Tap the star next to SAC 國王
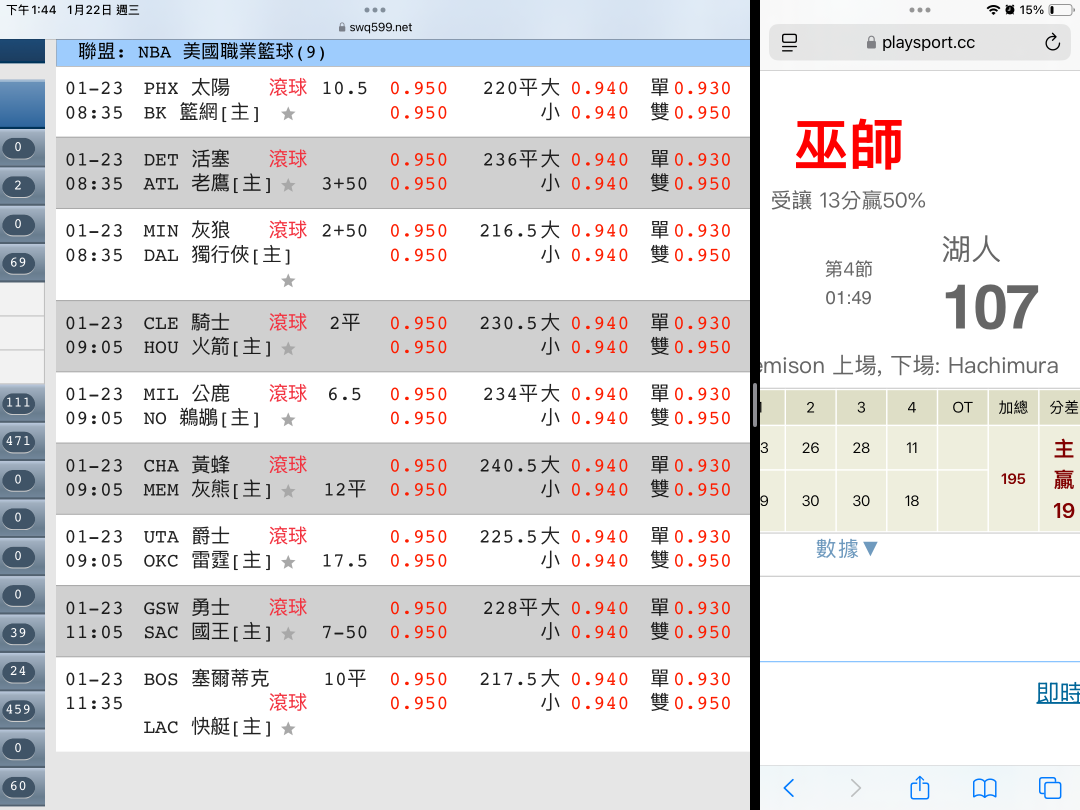The height and width of the screenshot is (810, 1080). [x=288, y=633]
